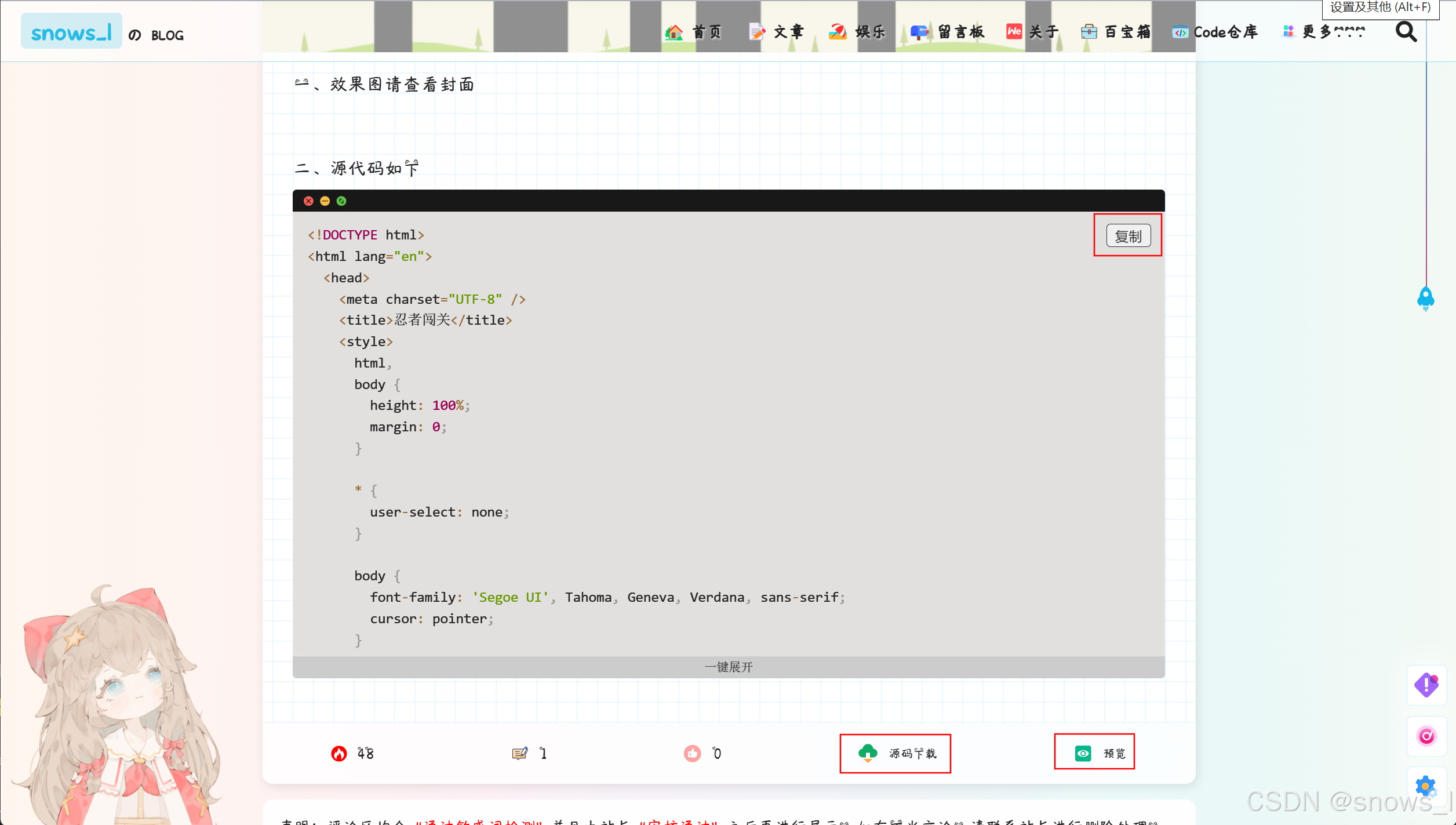Like the post with thumbs-up icon
Screen dimensions: 1456x825
692,753
